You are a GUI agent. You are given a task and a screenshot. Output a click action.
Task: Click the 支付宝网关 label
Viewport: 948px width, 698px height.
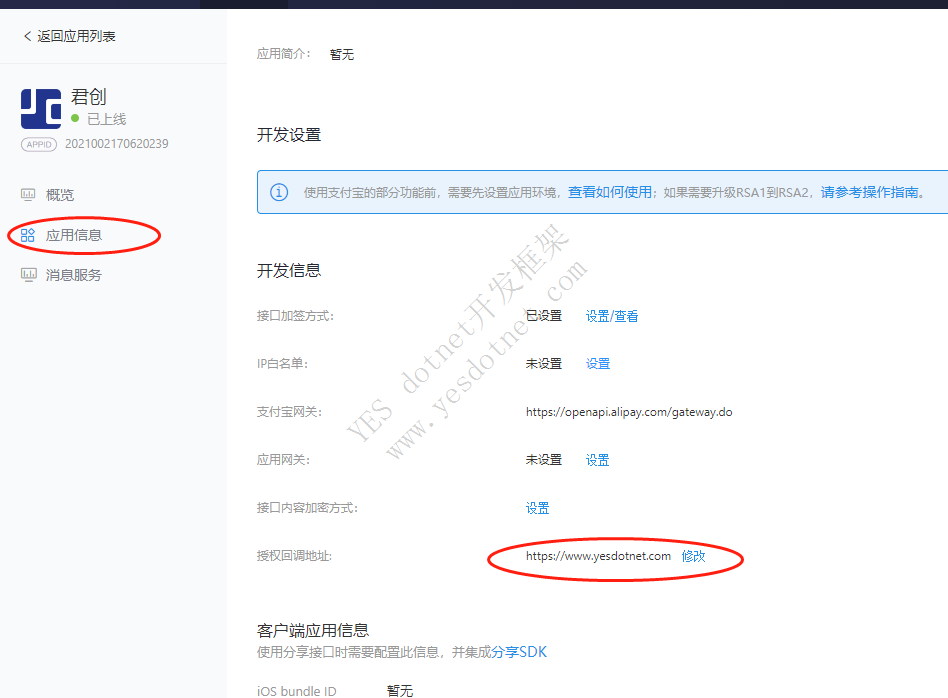click(x=289, y=412)
